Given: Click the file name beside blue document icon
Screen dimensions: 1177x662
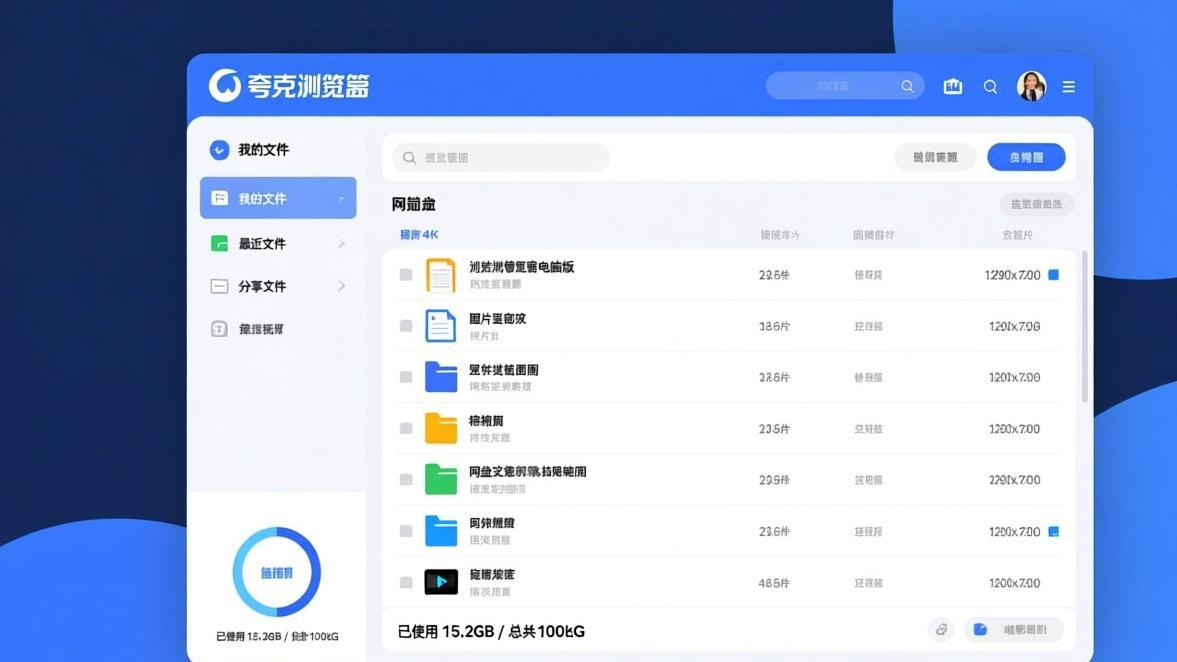Looking at the screenshot, I should point(498,318).
